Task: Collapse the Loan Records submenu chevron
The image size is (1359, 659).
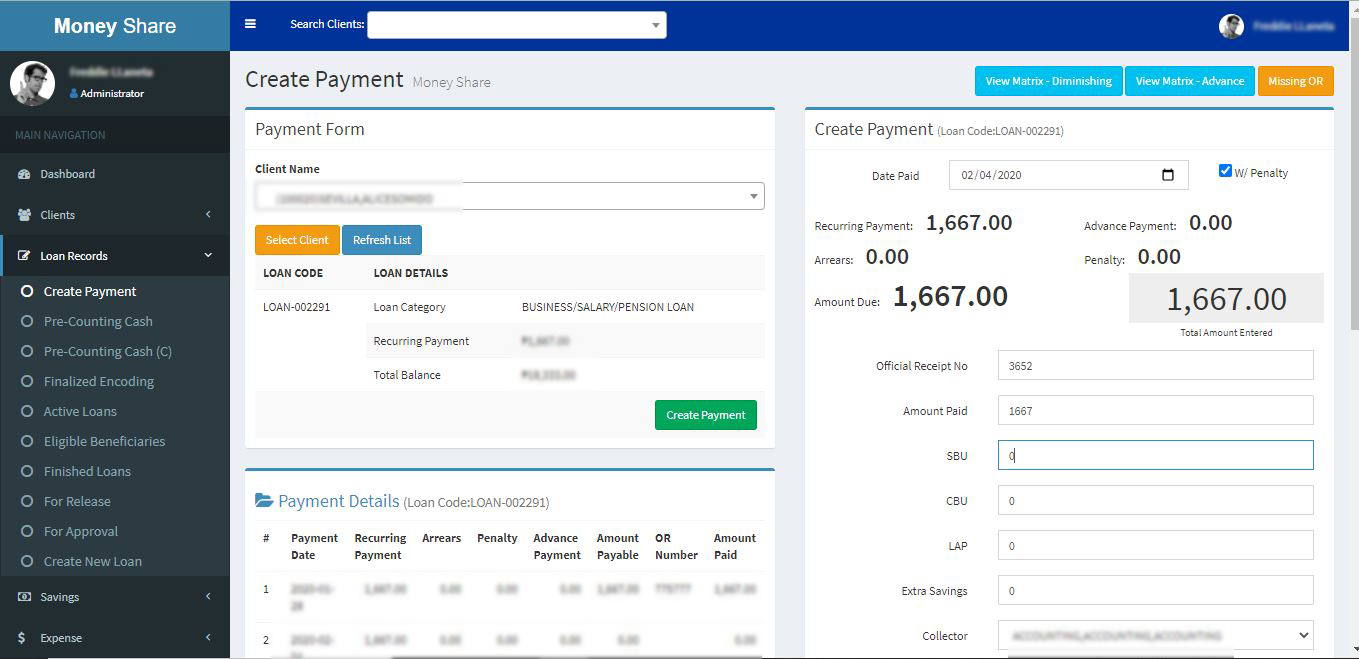Action: click(x=208, y=256)
